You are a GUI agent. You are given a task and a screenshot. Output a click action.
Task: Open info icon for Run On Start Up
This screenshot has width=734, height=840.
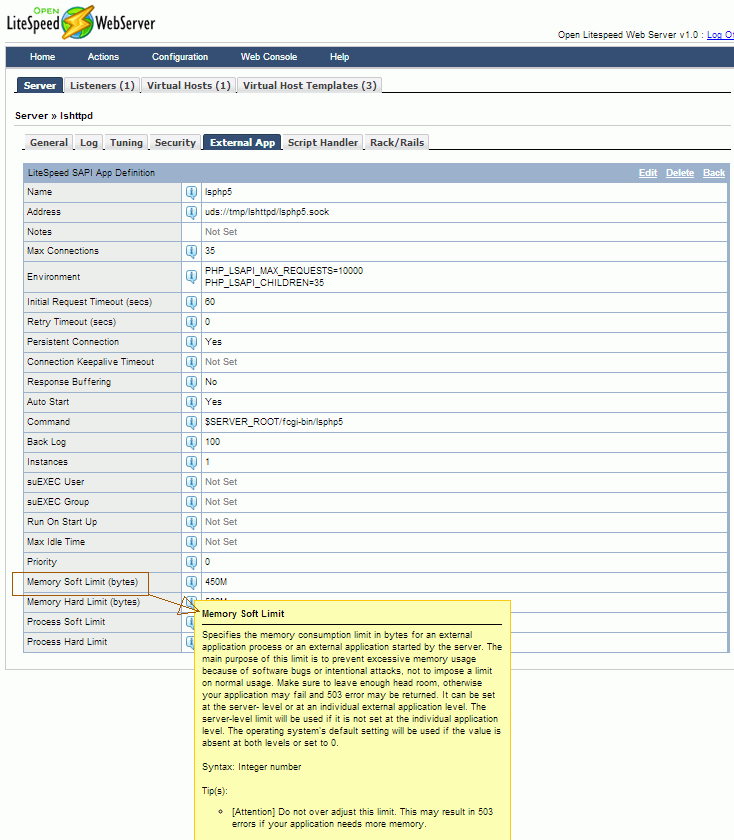(x=191, y=522)
